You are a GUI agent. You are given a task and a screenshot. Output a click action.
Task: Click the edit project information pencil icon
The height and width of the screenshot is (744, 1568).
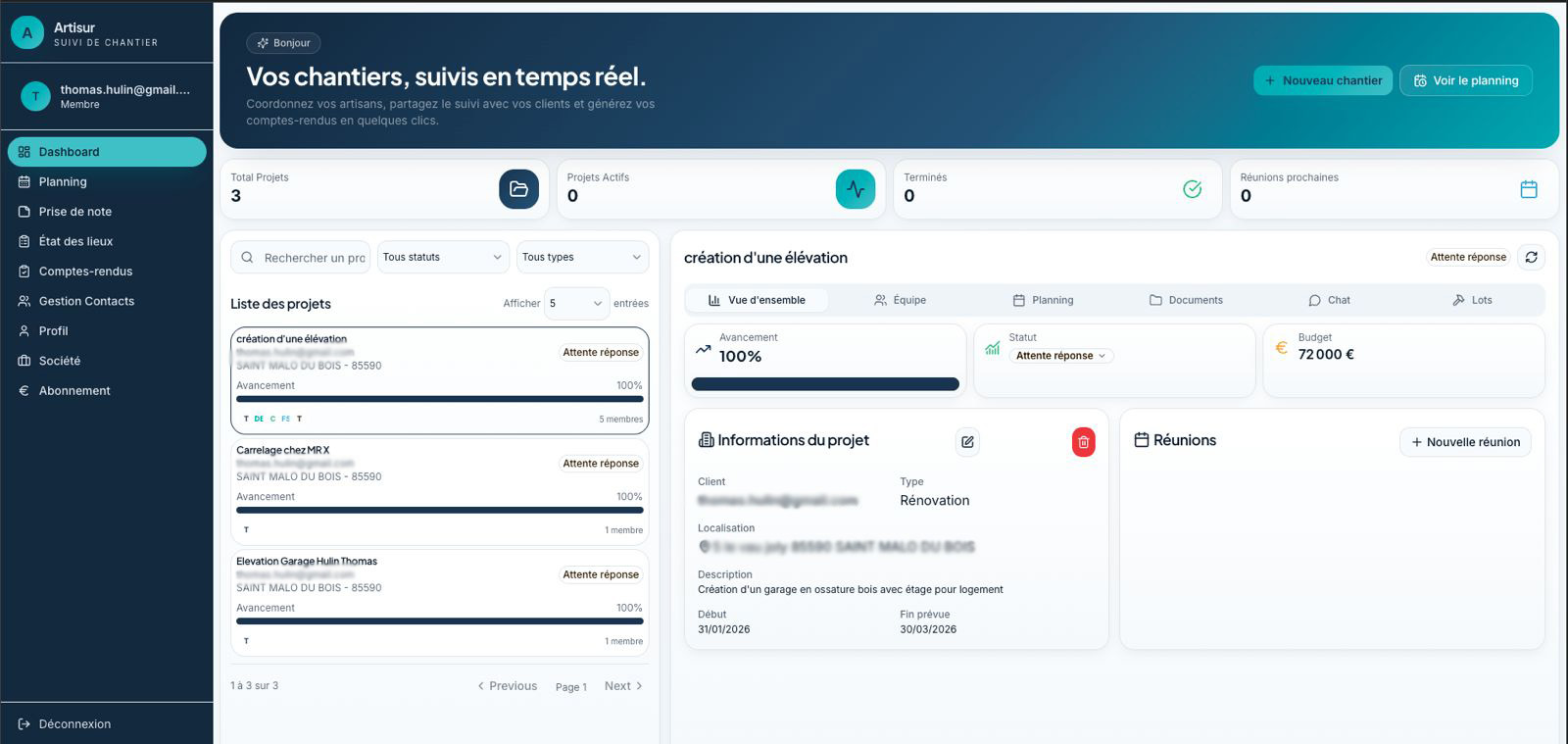tap(967, 442)
